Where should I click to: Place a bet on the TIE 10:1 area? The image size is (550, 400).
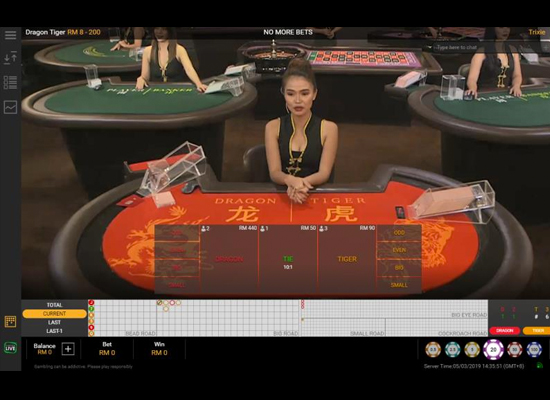coord(288,259)
